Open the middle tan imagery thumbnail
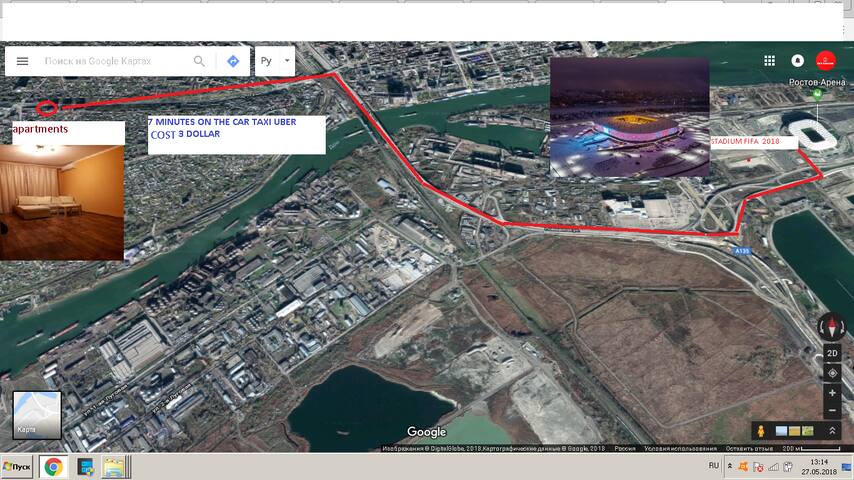This screenshot has width=854, height=480. (x=795, y=431)
